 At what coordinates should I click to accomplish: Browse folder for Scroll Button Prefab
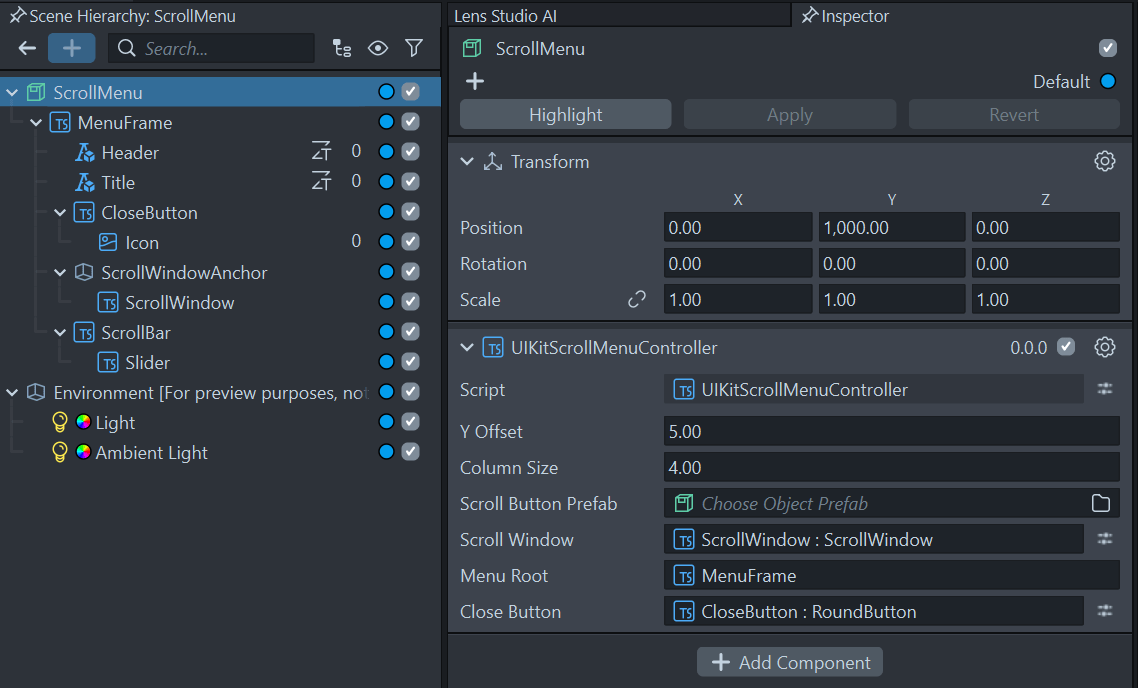point(1100,503)
